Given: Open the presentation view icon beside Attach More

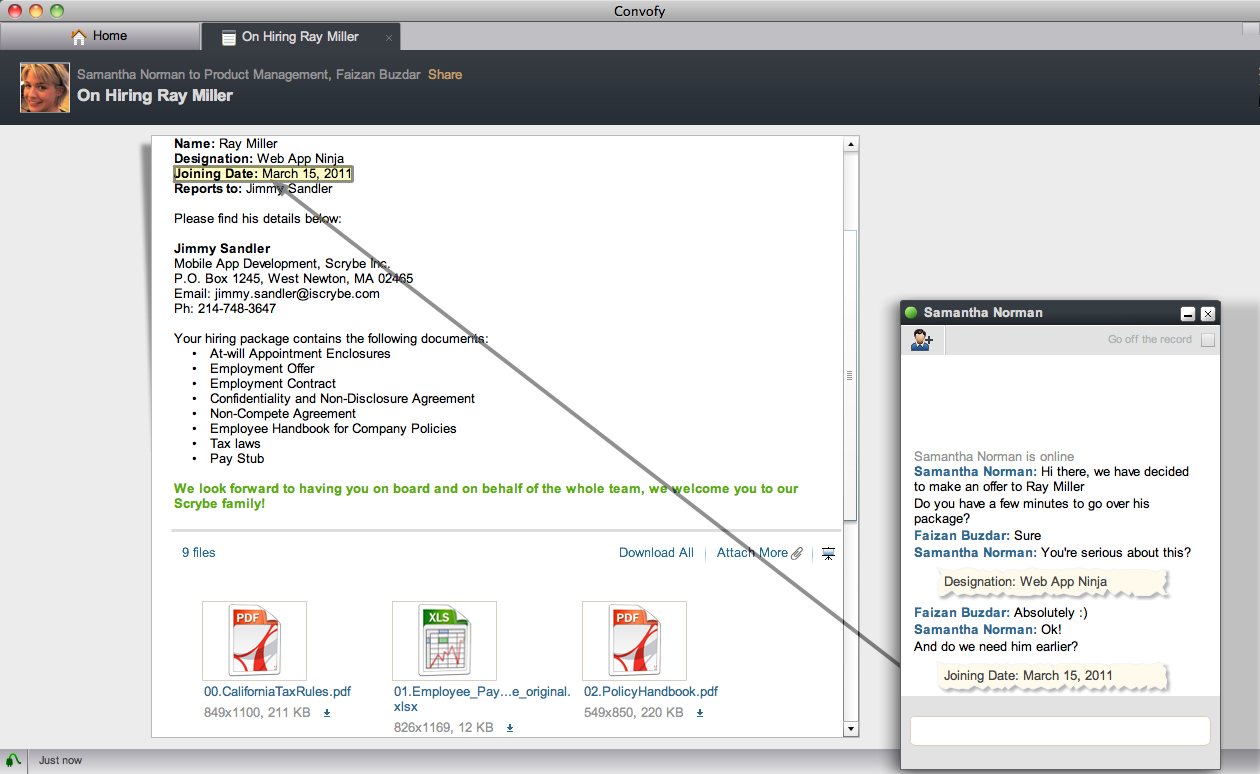Looking at the screenshot, I should (828, 553).
